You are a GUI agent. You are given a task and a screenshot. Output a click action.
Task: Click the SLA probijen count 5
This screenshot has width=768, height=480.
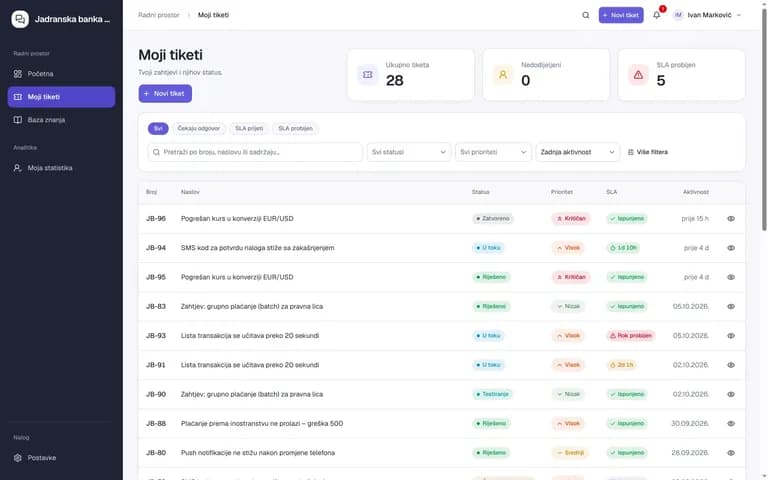tap(661, 80)
